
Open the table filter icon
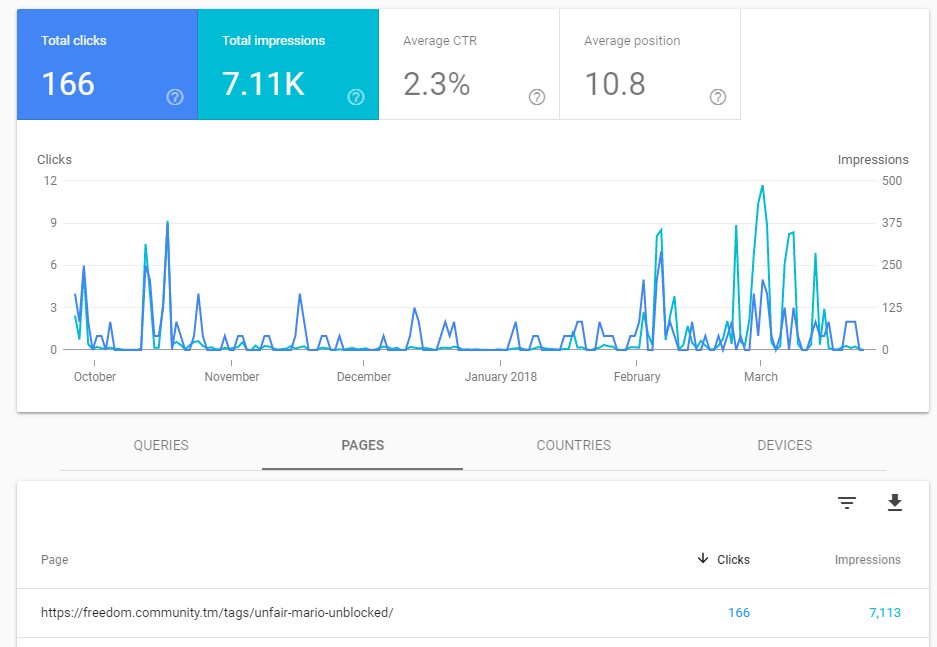click(847, 503)
